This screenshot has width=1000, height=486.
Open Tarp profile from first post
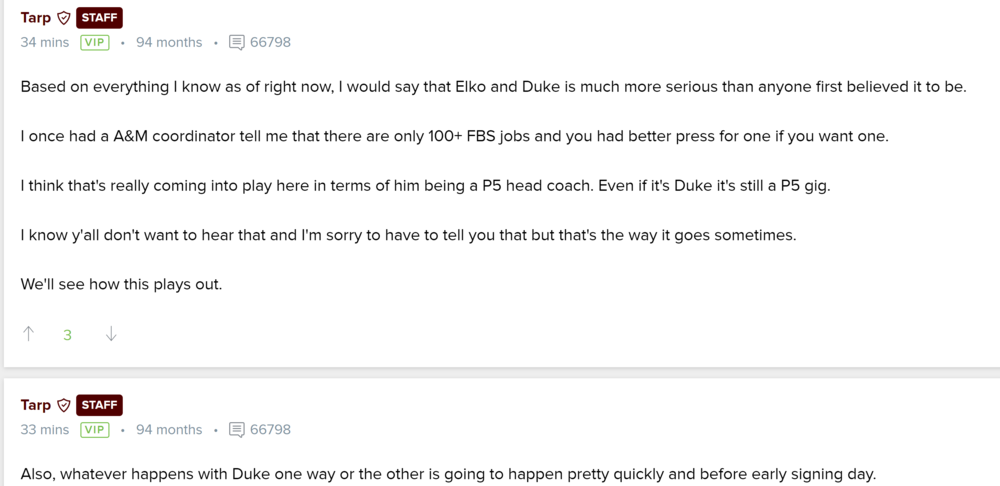point(35,18)
